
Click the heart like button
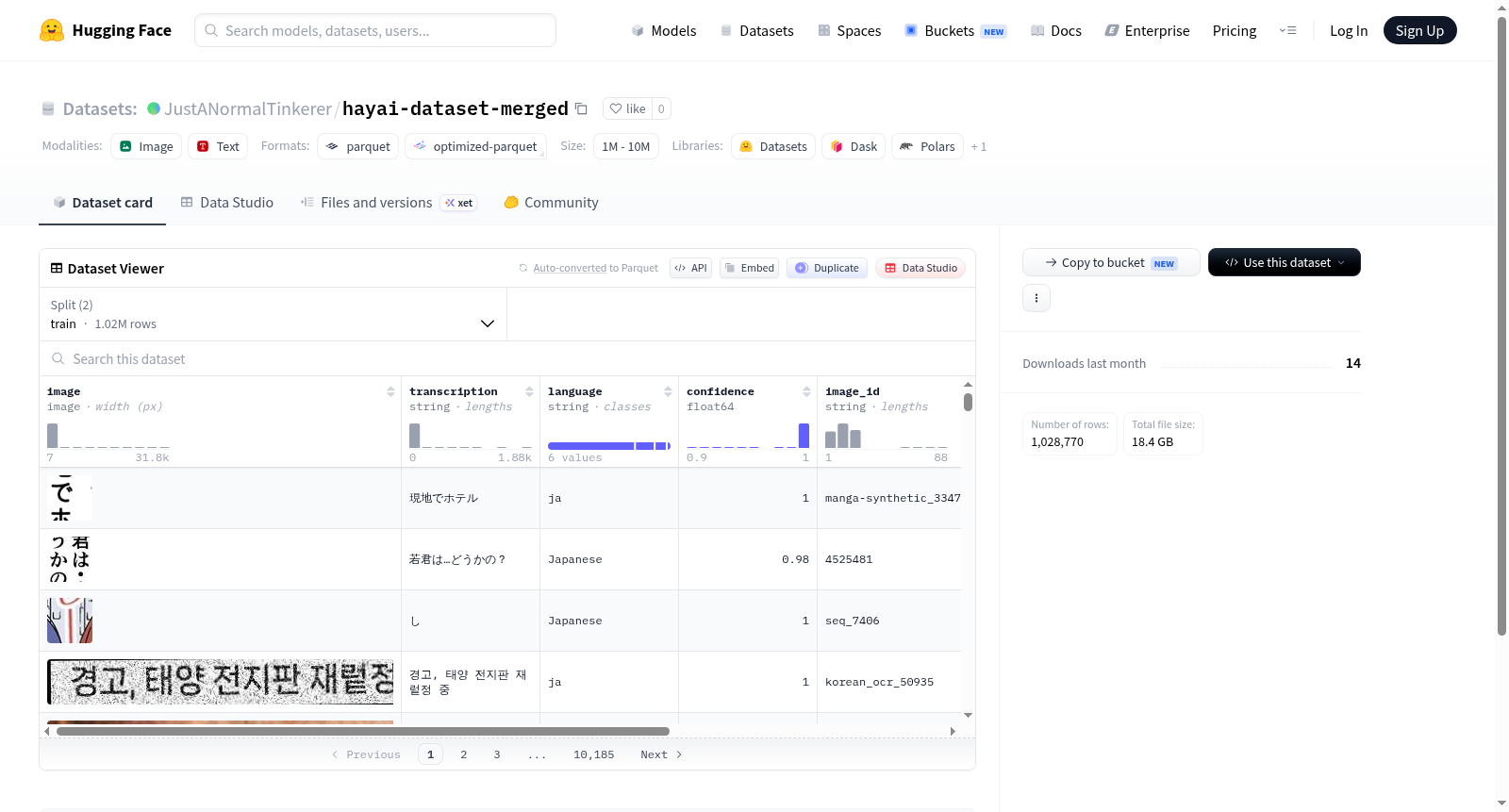[x=627, y=108]
